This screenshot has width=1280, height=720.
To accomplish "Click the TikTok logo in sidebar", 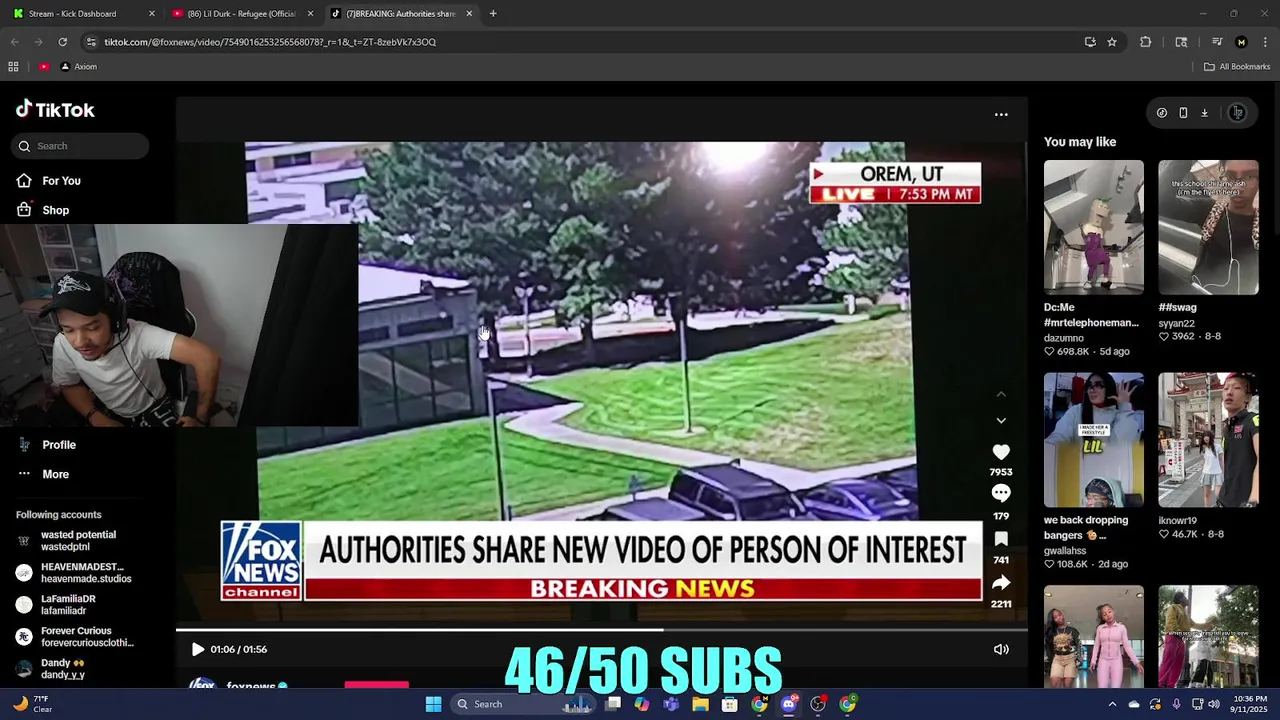I will (x=55, y=110).
